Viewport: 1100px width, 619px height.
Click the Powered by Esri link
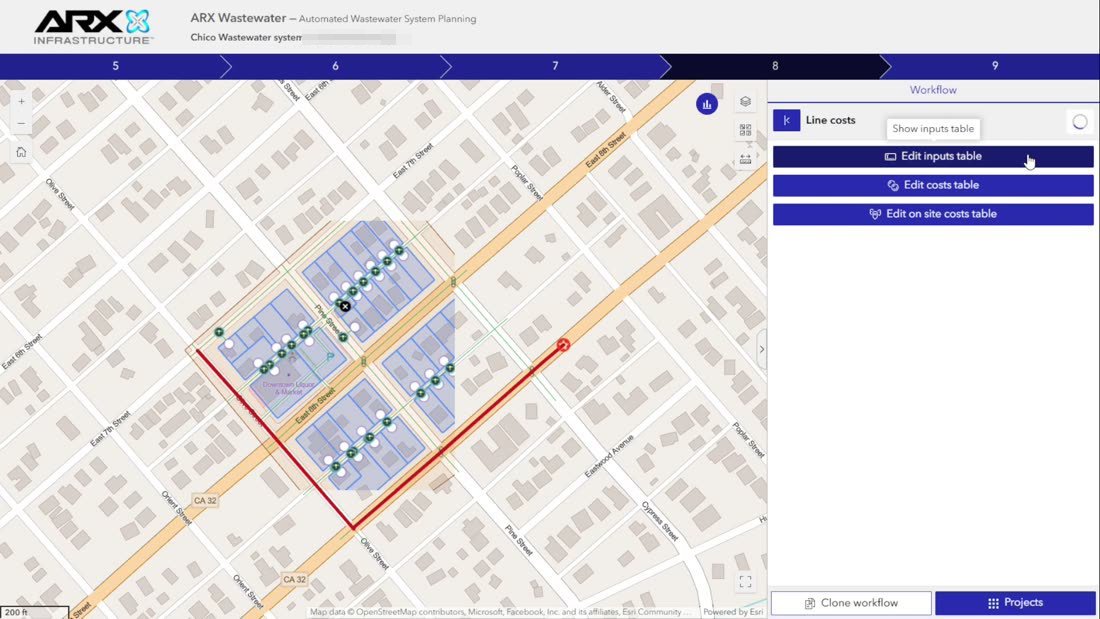pyautogui.click(x=733, y=612)
